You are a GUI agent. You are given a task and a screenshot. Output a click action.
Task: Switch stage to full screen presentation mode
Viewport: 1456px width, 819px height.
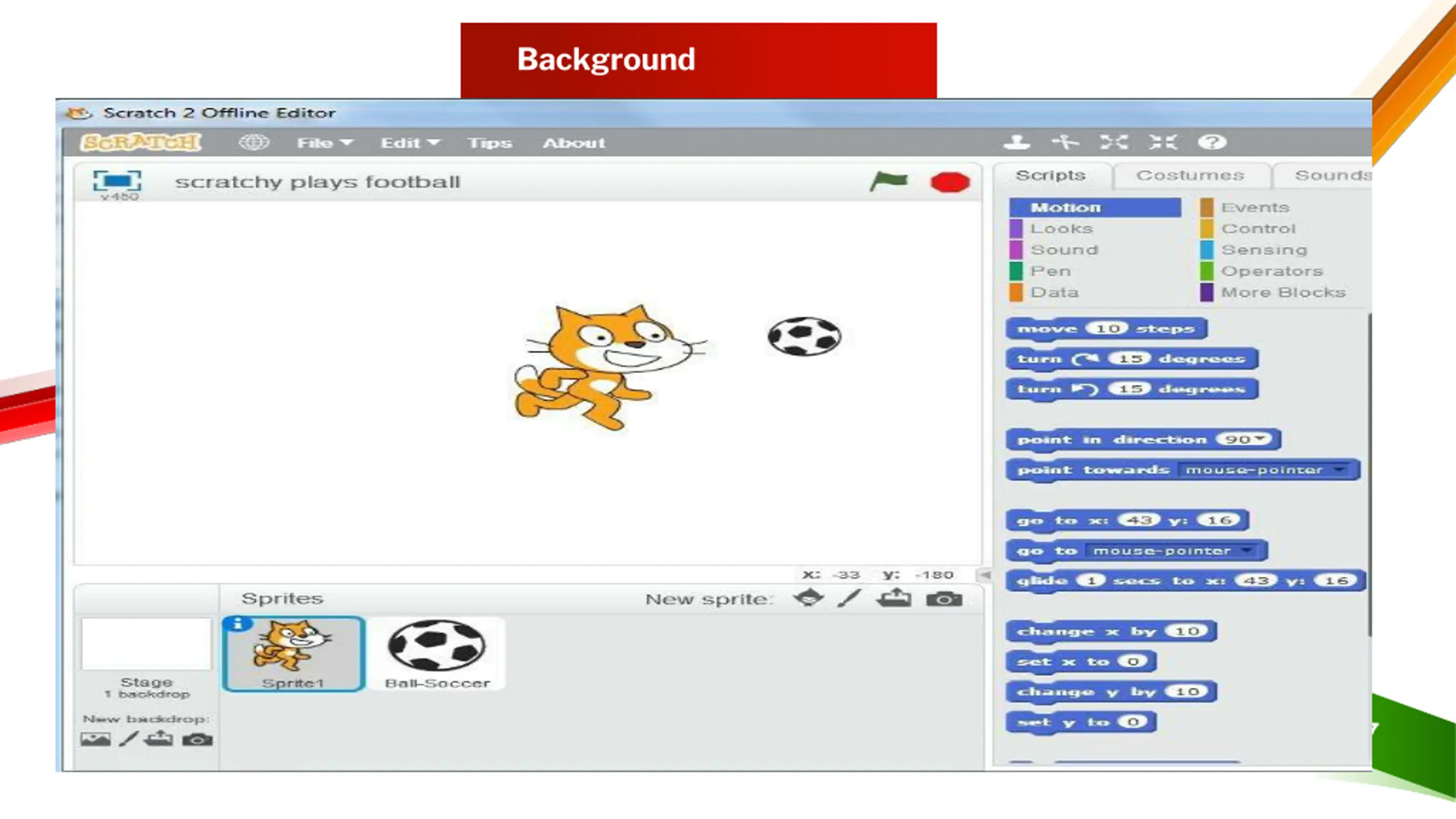coord(117,181)
